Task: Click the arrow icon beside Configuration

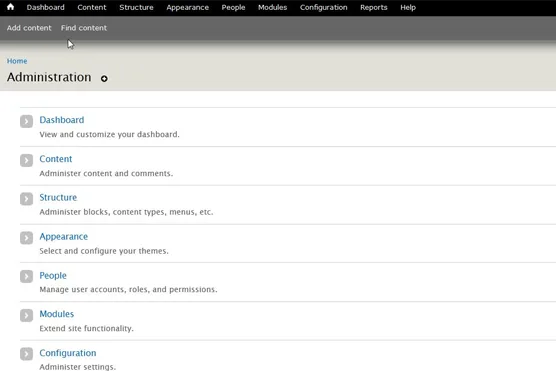Action: pyautogui.click(x=26, y=354)
